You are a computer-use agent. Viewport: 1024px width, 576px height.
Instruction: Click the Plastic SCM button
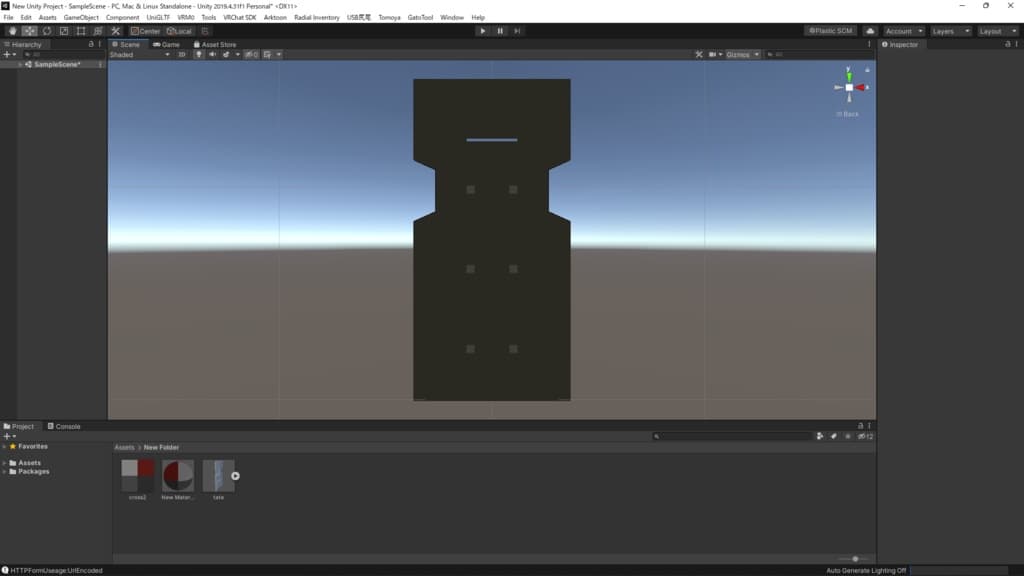tap(830, 31)
